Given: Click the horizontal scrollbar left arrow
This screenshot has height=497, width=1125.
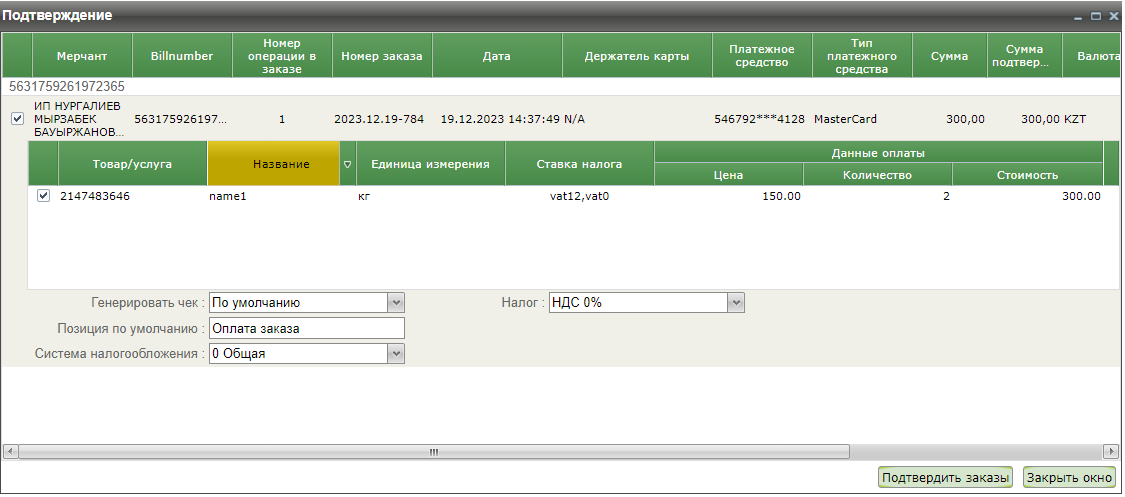Looking at the screenshot, I should point(10,452).
